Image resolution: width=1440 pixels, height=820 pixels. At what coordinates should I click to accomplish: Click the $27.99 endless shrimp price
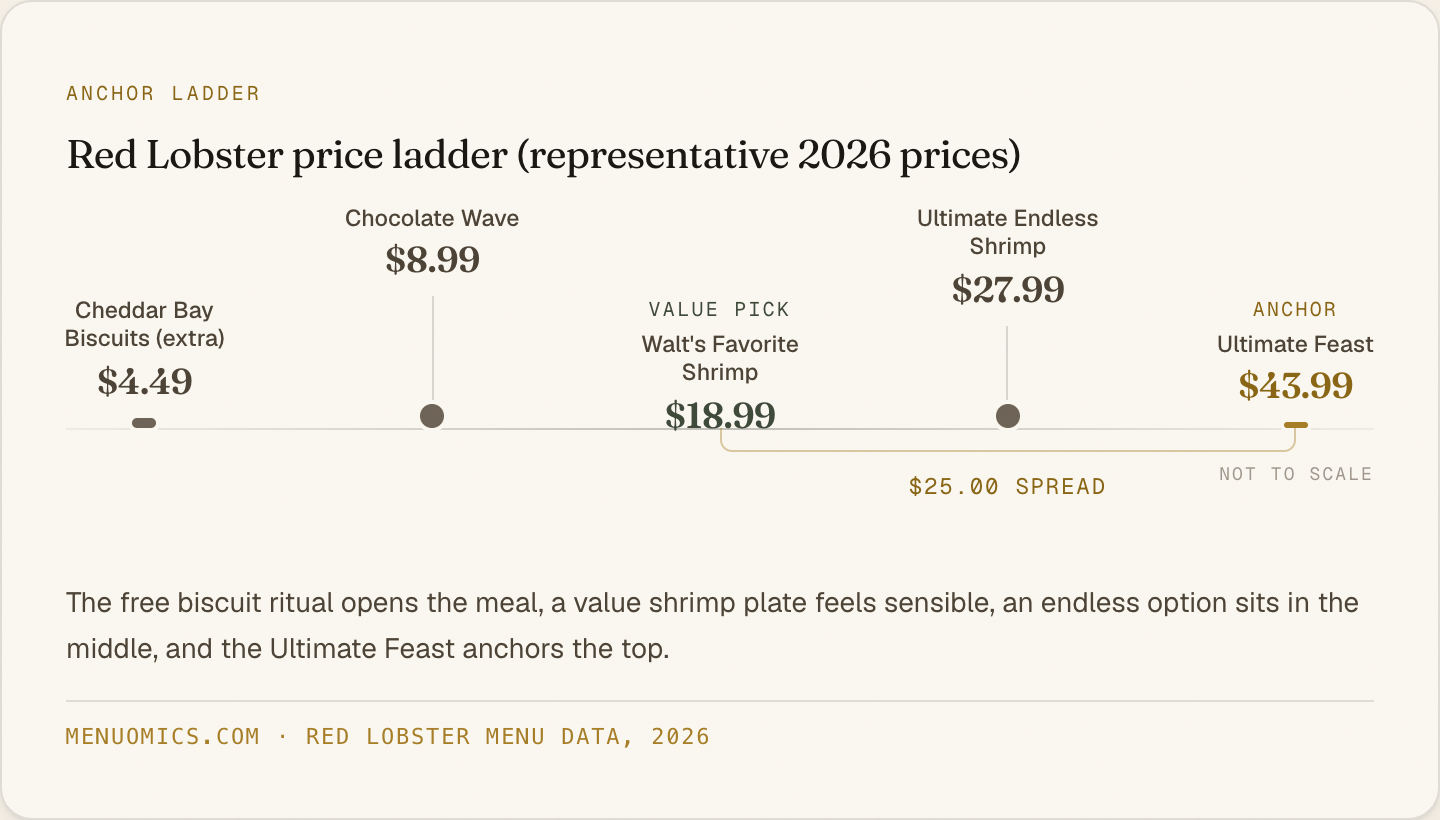tap(1008, 290)
